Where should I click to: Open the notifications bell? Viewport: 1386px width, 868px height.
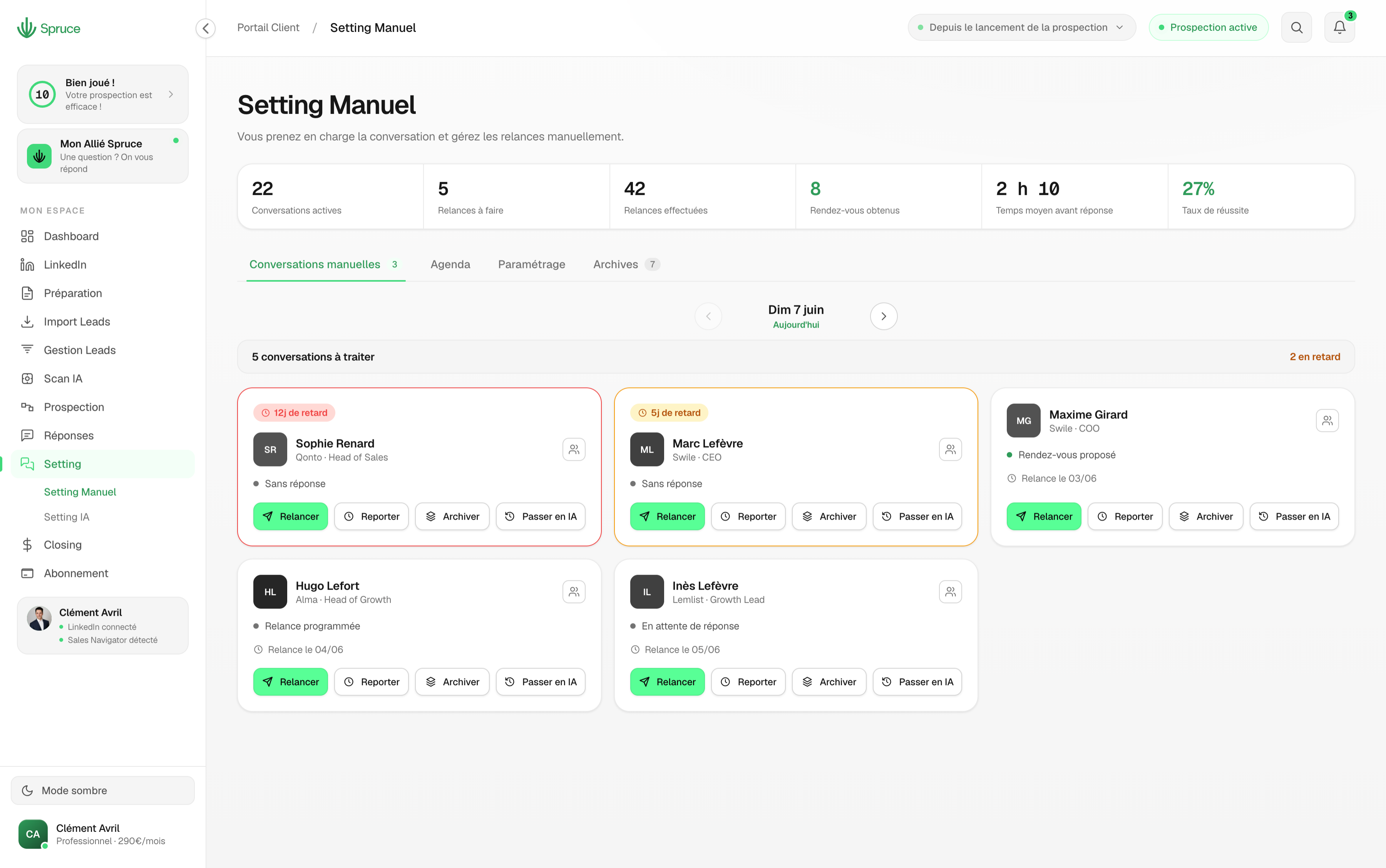[1339, 28]
